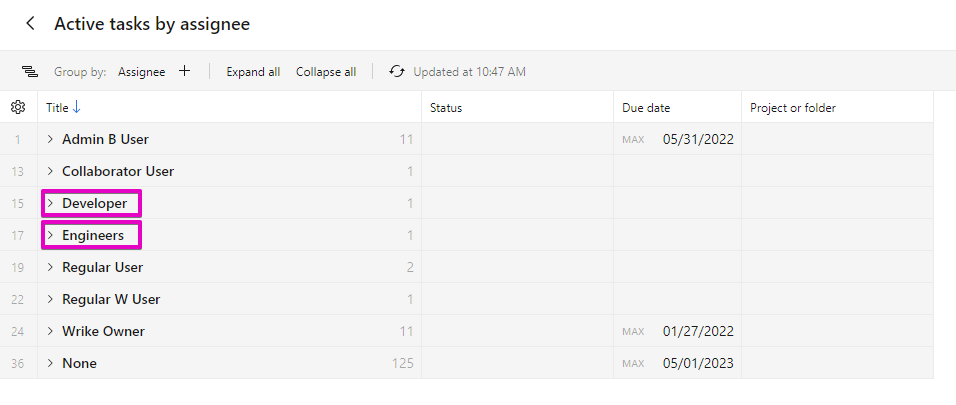Screen dimensions: 956x405
Task: Click the back arrow icon
Action: tap(30, 23)
